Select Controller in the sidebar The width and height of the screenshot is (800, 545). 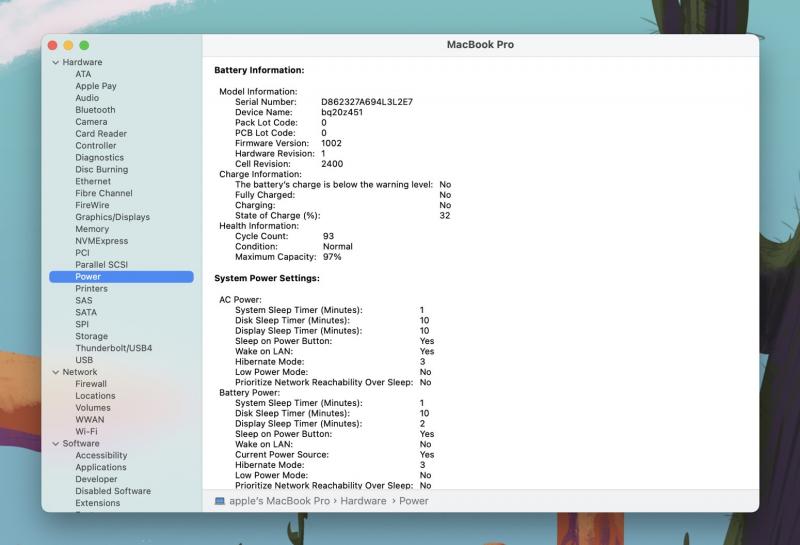[96, 145]
